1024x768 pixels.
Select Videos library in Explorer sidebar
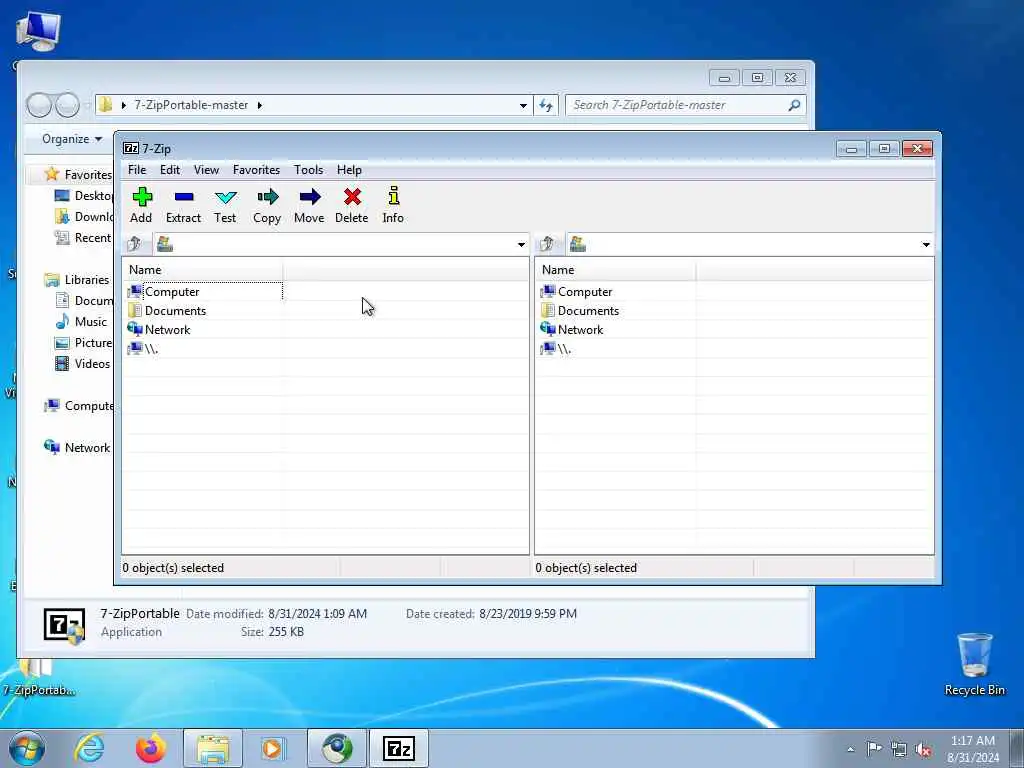(x=82, y=364)
